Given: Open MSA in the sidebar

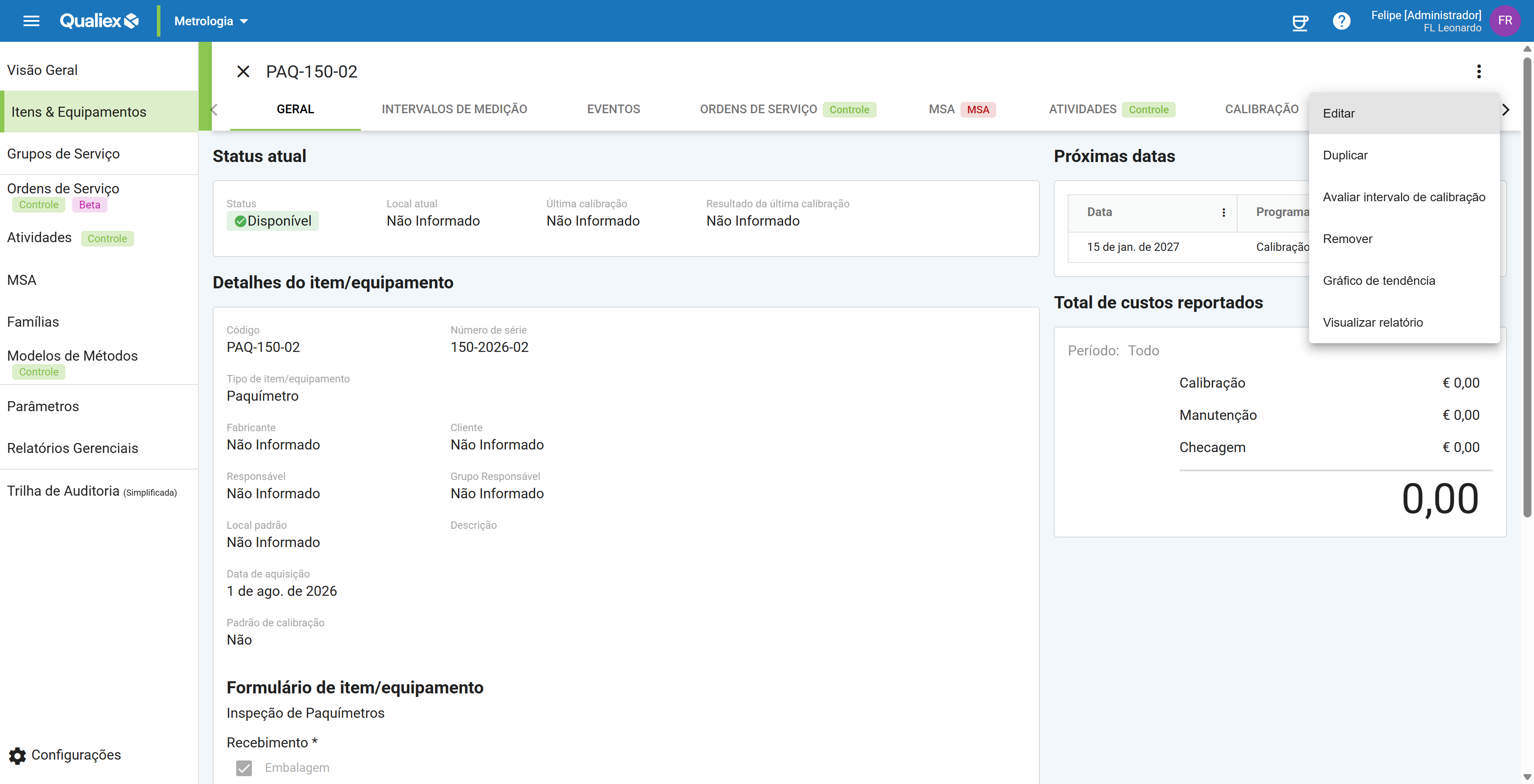Looking at the screenshot, I should tap(99, 280).
